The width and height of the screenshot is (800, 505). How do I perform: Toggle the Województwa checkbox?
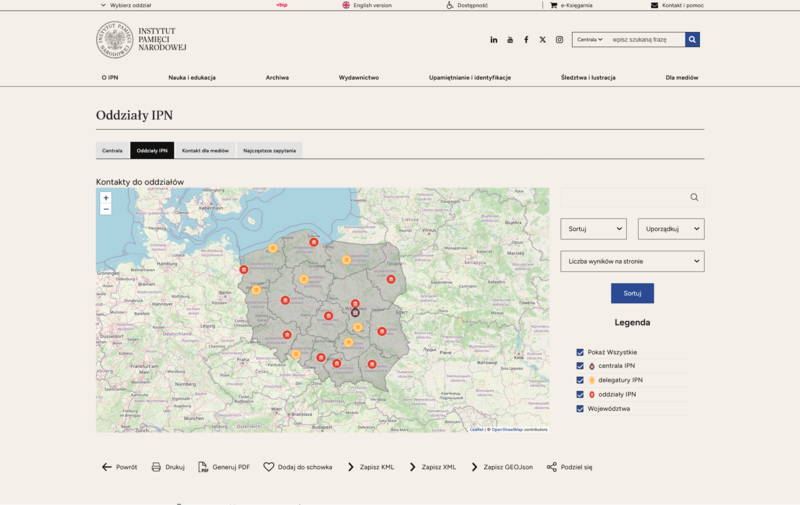click(580, 408)
